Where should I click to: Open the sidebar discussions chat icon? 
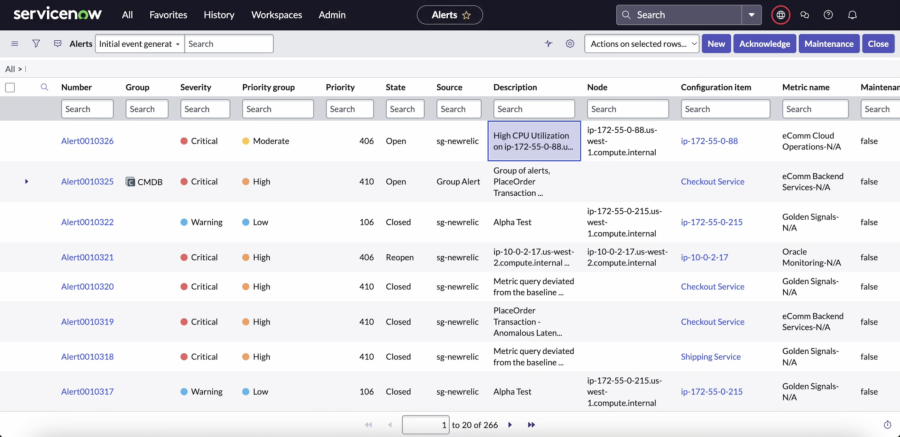pos(804,15)
